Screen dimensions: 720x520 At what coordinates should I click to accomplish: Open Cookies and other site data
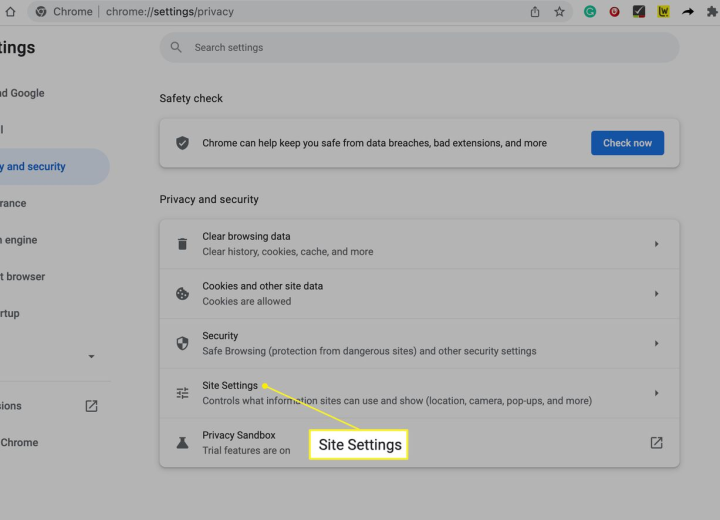click(x=419, y=294)
